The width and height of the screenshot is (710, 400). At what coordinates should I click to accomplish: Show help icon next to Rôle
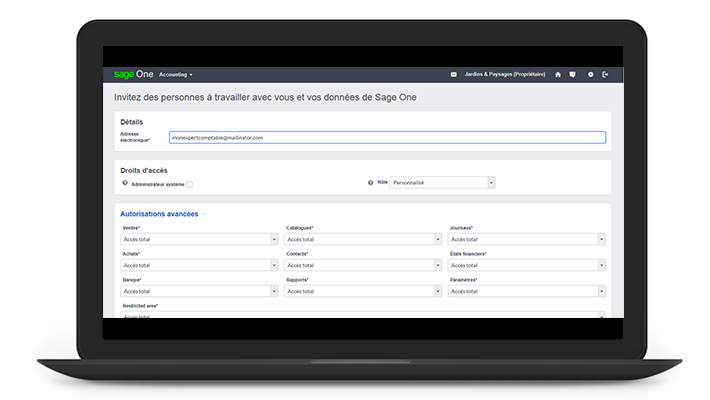coord(370,183)
